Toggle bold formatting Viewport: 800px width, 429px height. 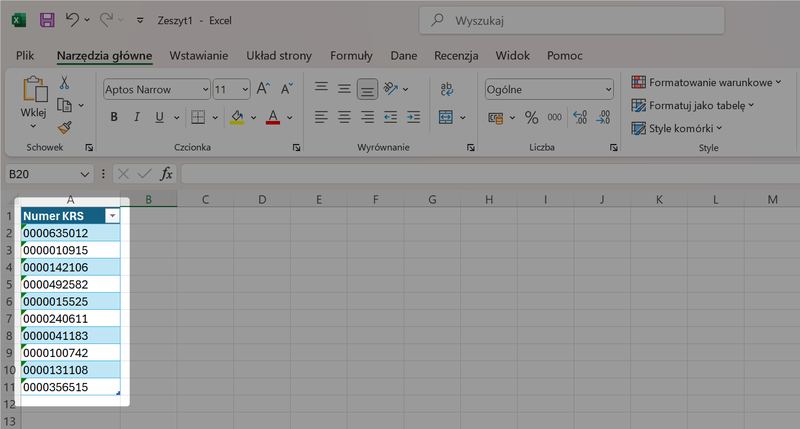point(114,117)
